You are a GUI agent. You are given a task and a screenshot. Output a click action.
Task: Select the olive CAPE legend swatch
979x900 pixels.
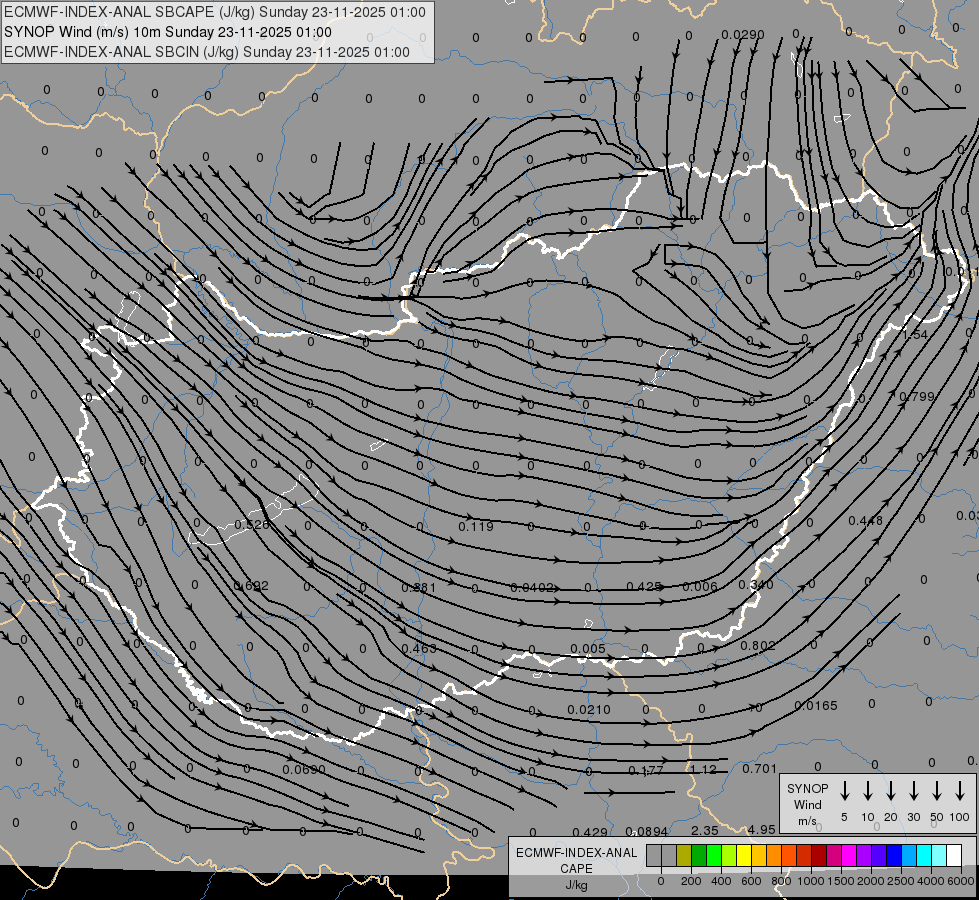tap(684, 855)
